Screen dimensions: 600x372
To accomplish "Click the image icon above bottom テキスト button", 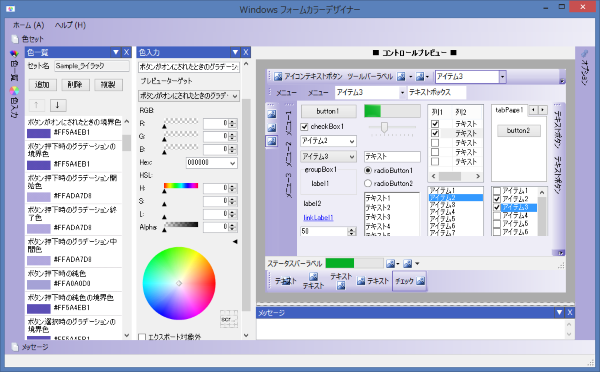I will pyautogui.click(x=313, y=277).
